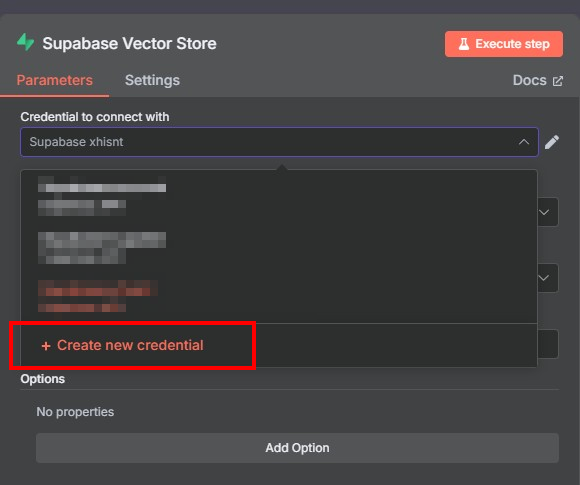This screenshot has width=580, height=485.
Task: Expand the upper partially hidden dropdown chevron
Action: (544, 212)
